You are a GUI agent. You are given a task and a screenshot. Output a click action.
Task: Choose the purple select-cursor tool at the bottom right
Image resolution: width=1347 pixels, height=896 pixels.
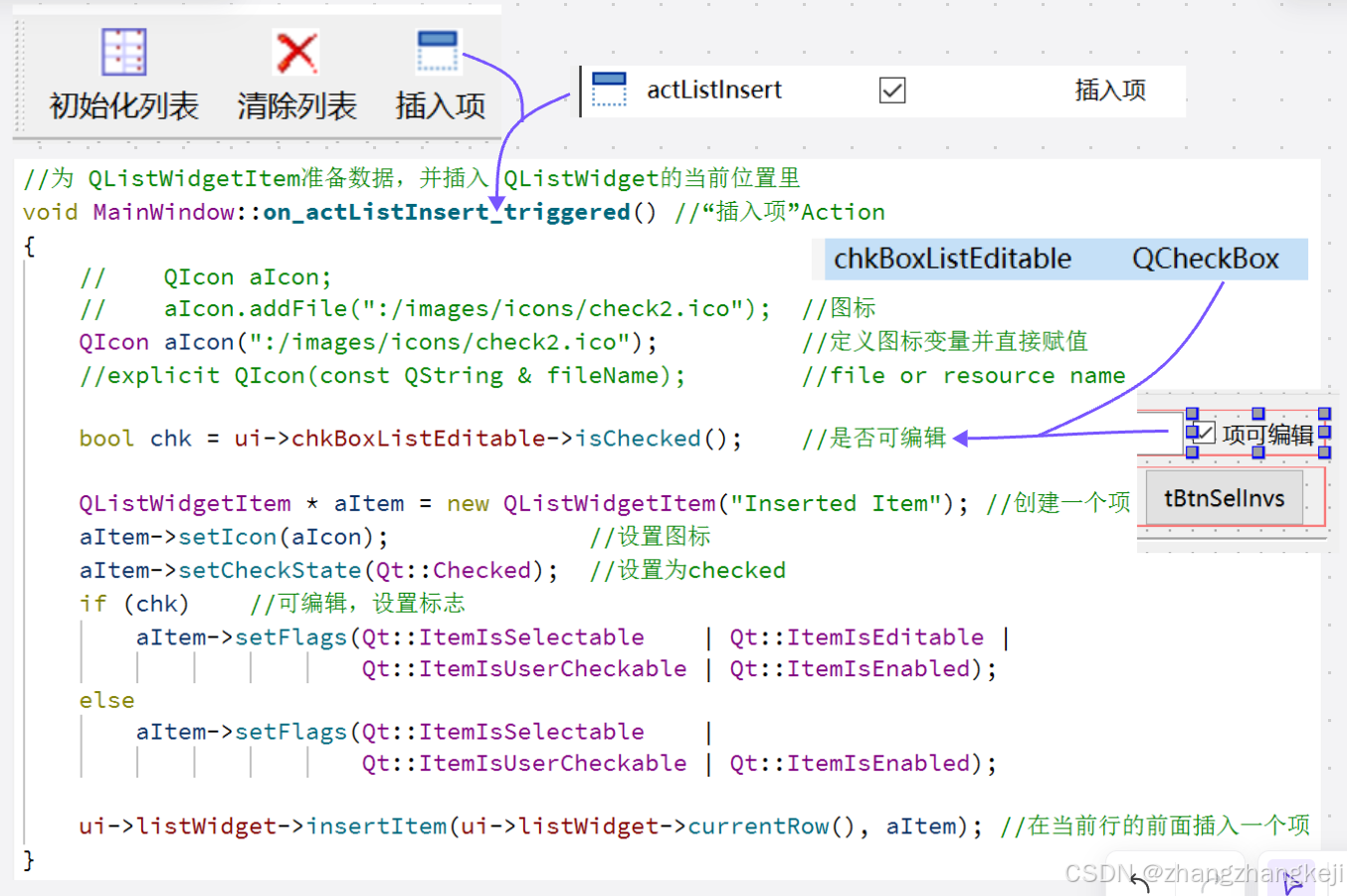1292,881
